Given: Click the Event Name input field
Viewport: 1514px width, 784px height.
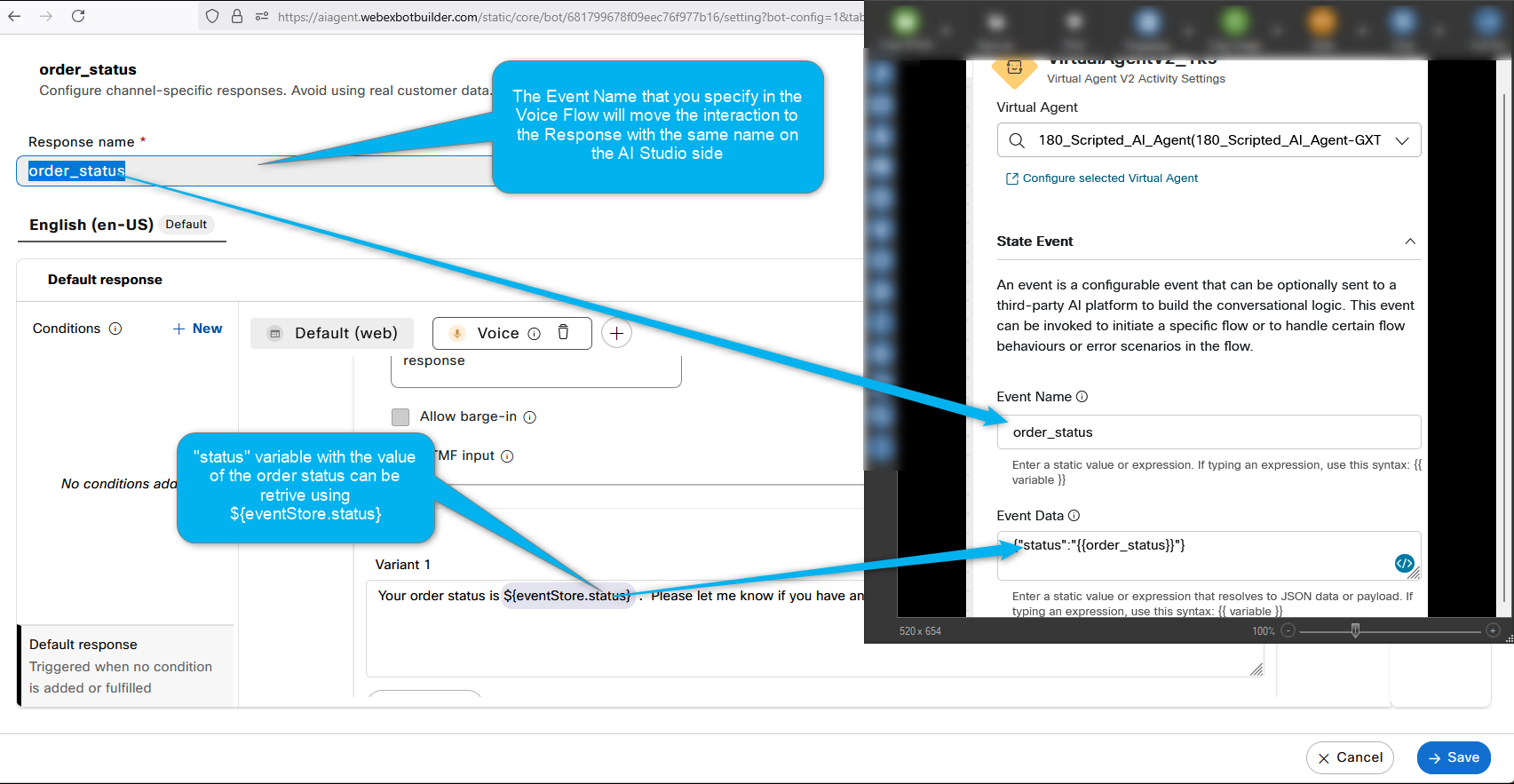Looking at the screenshot, I should coord(1208,432).
